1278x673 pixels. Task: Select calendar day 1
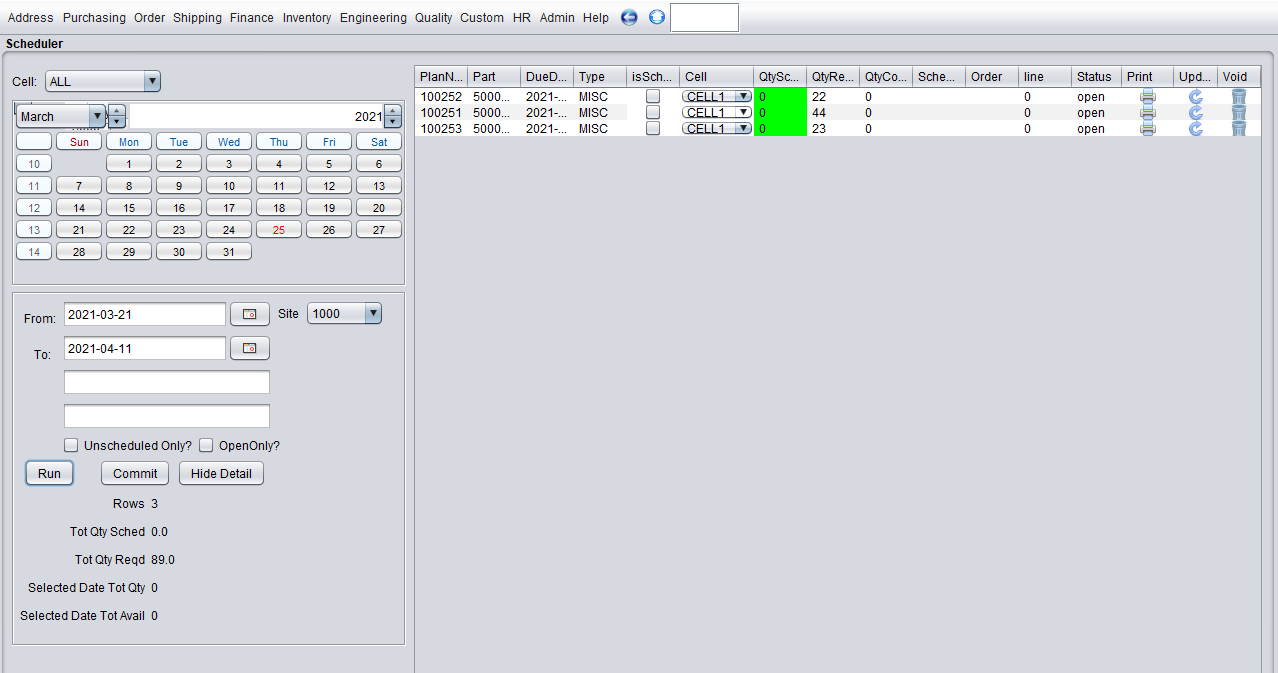(x=129, y=164)
